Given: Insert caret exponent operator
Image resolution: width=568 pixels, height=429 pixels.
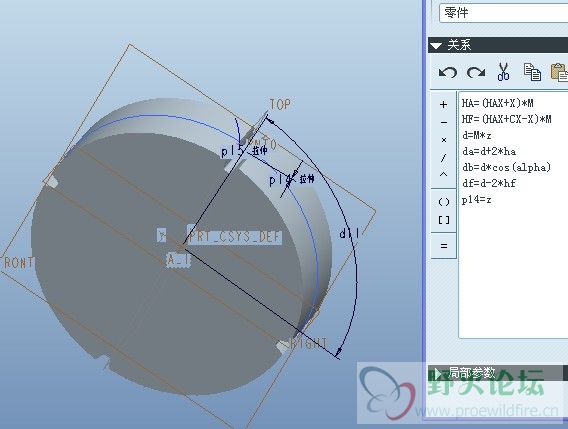Looking at the screenshot, I should tap(443, 175).
